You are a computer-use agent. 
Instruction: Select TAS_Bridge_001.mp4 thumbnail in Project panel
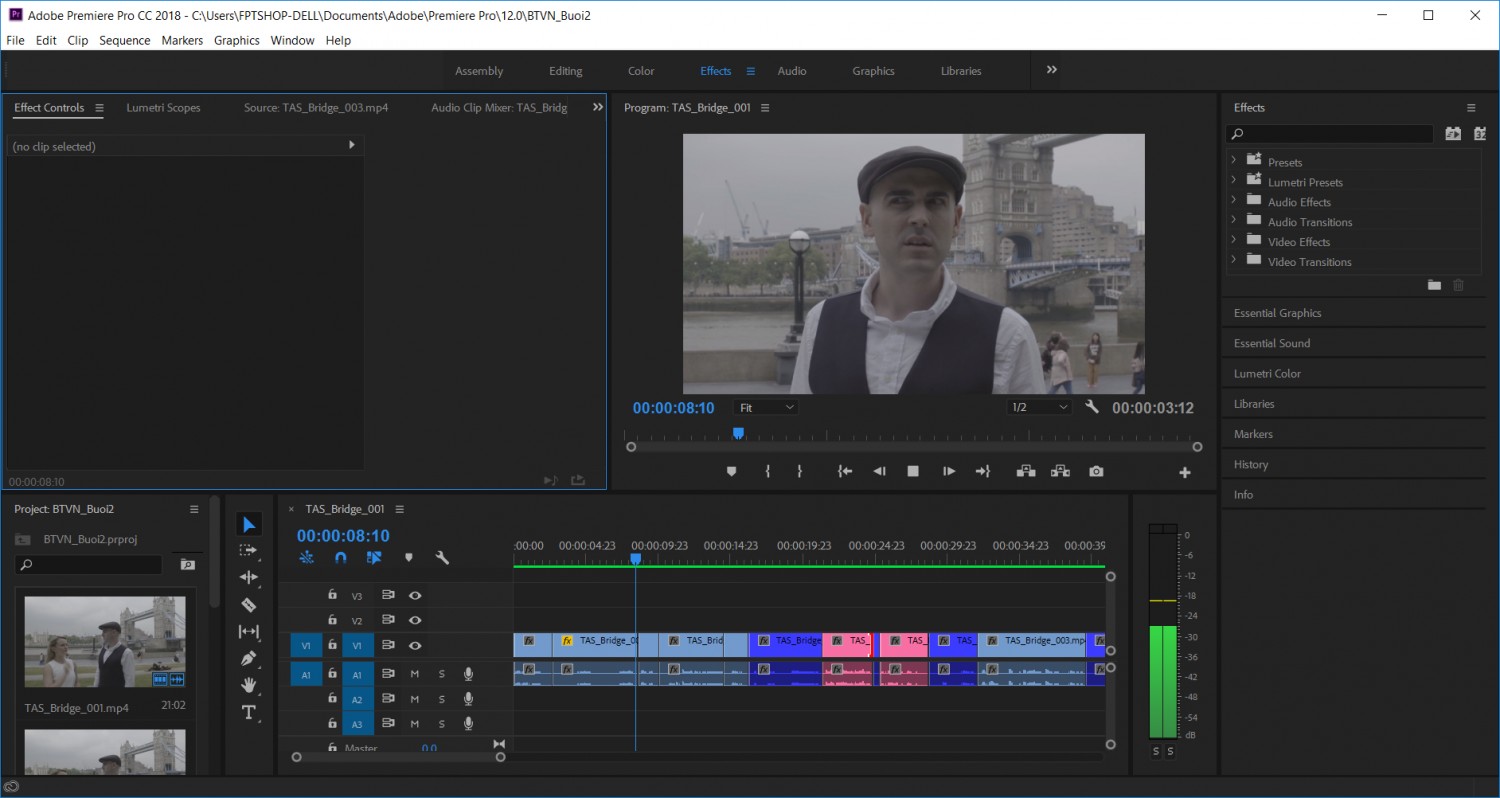(x=105, y=642)
